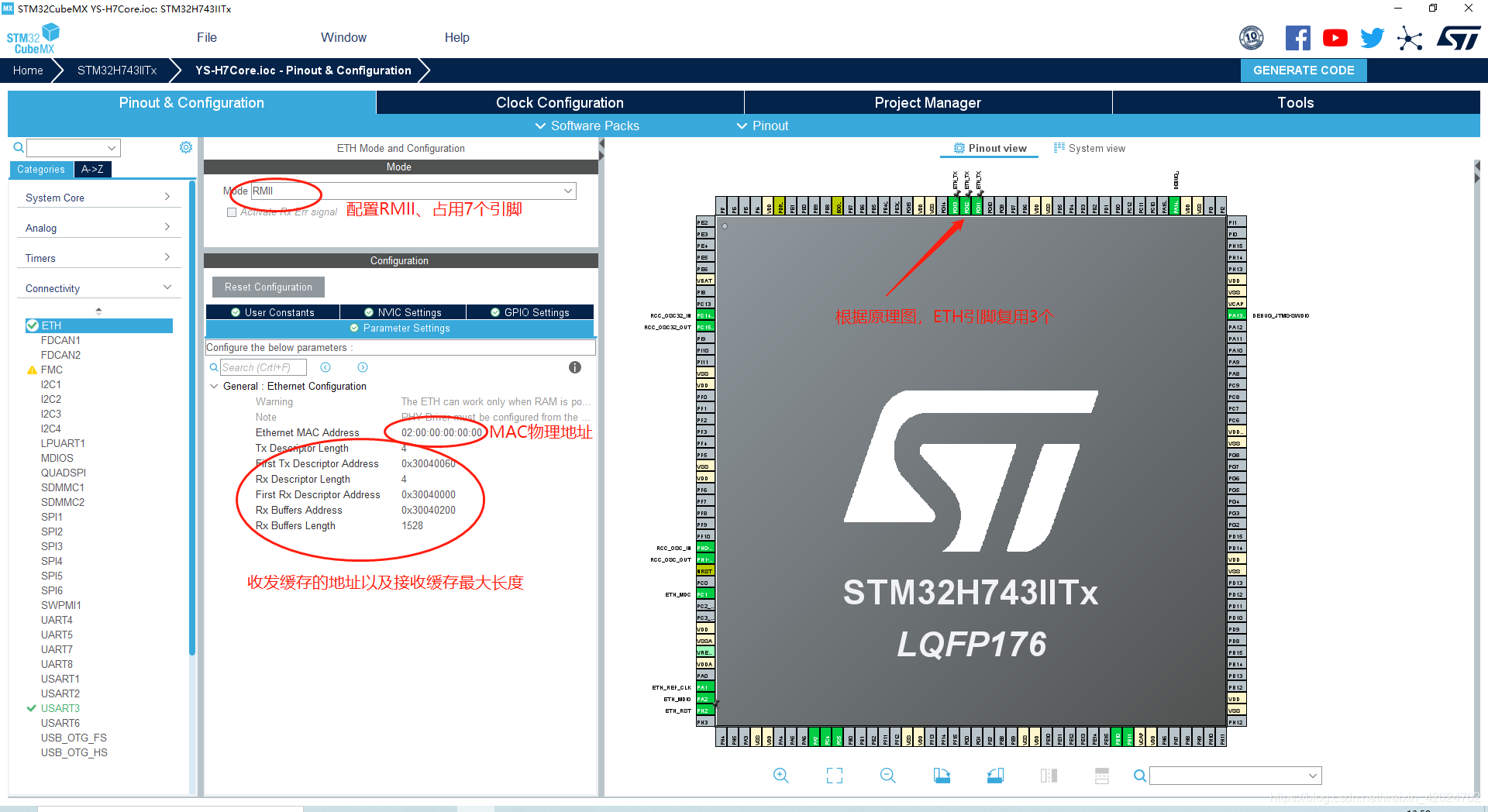Screen dimensions: 1488x812
Task: Enable Activate Rx Err signal checkbox
Action: coord(232,212)
